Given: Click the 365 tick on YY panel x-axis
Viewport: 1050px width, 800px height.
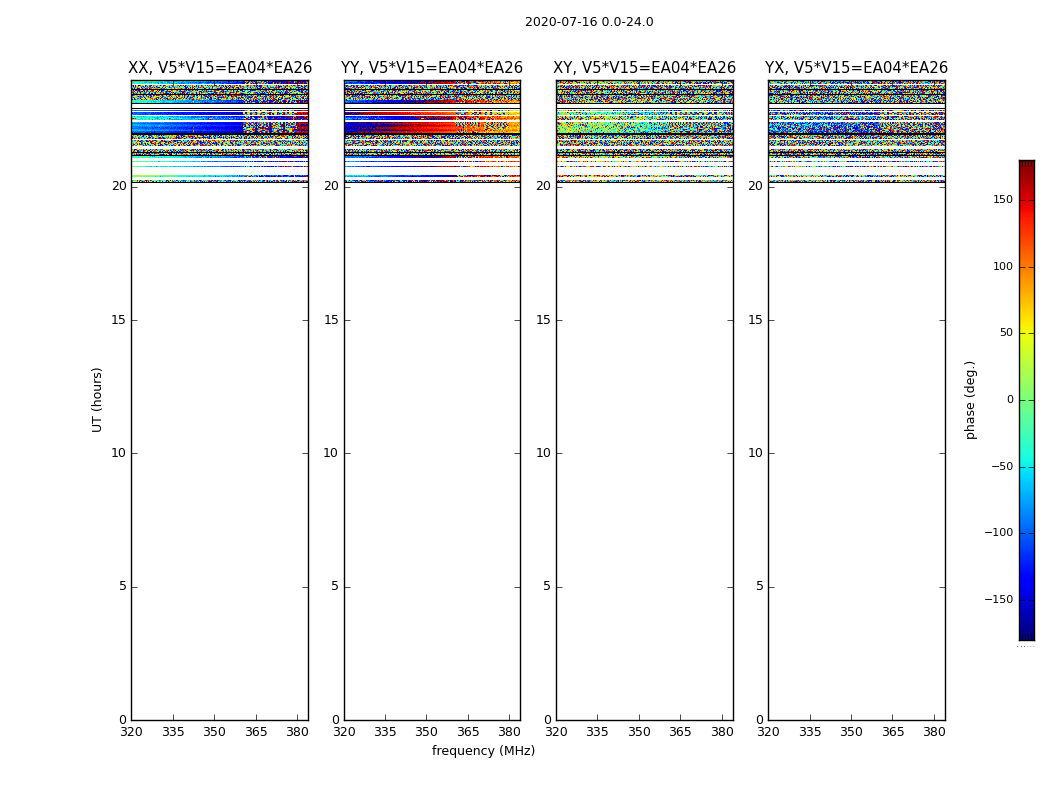Looking at the screenshot, I should coord(468,732).
